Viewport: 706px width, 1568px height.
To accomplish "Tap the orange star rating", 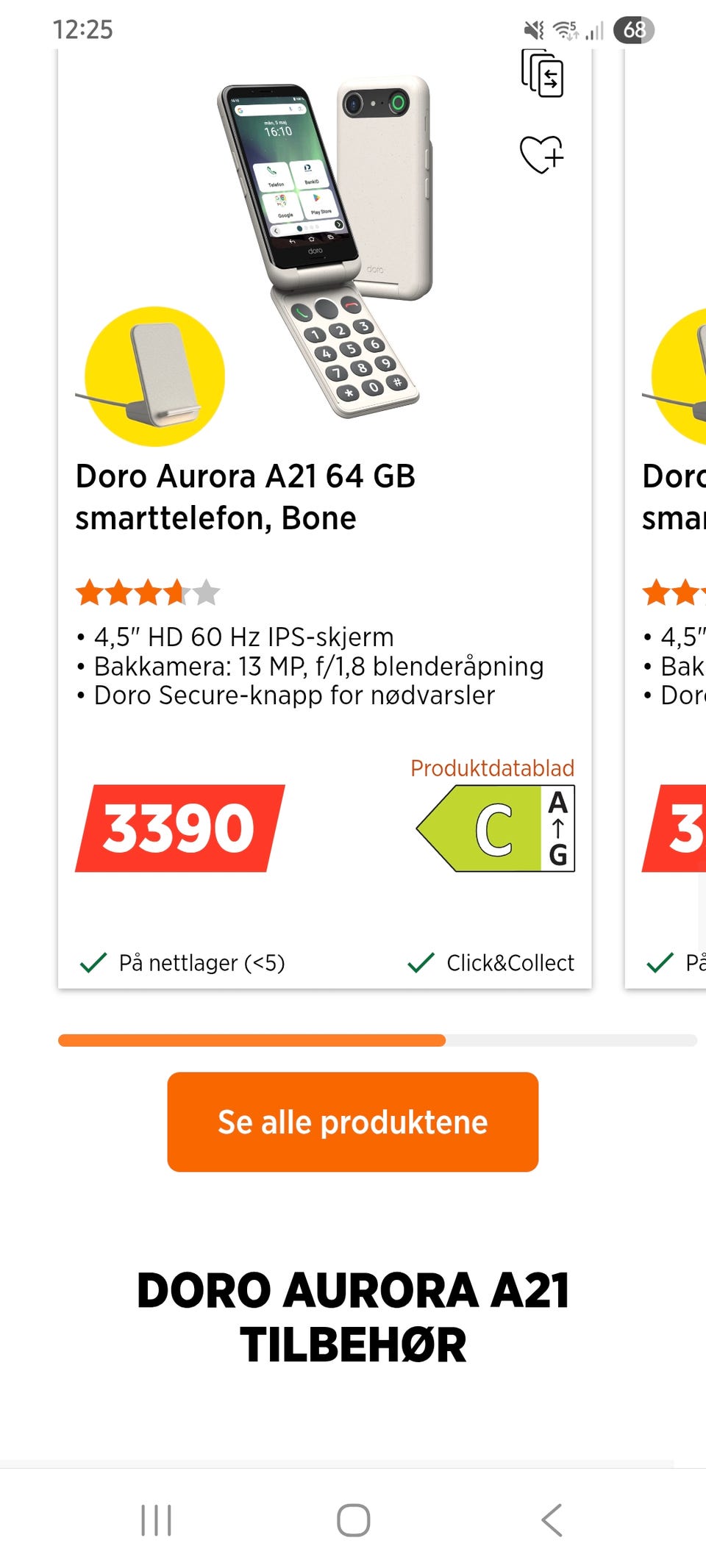I will click(x=148, y=592).
